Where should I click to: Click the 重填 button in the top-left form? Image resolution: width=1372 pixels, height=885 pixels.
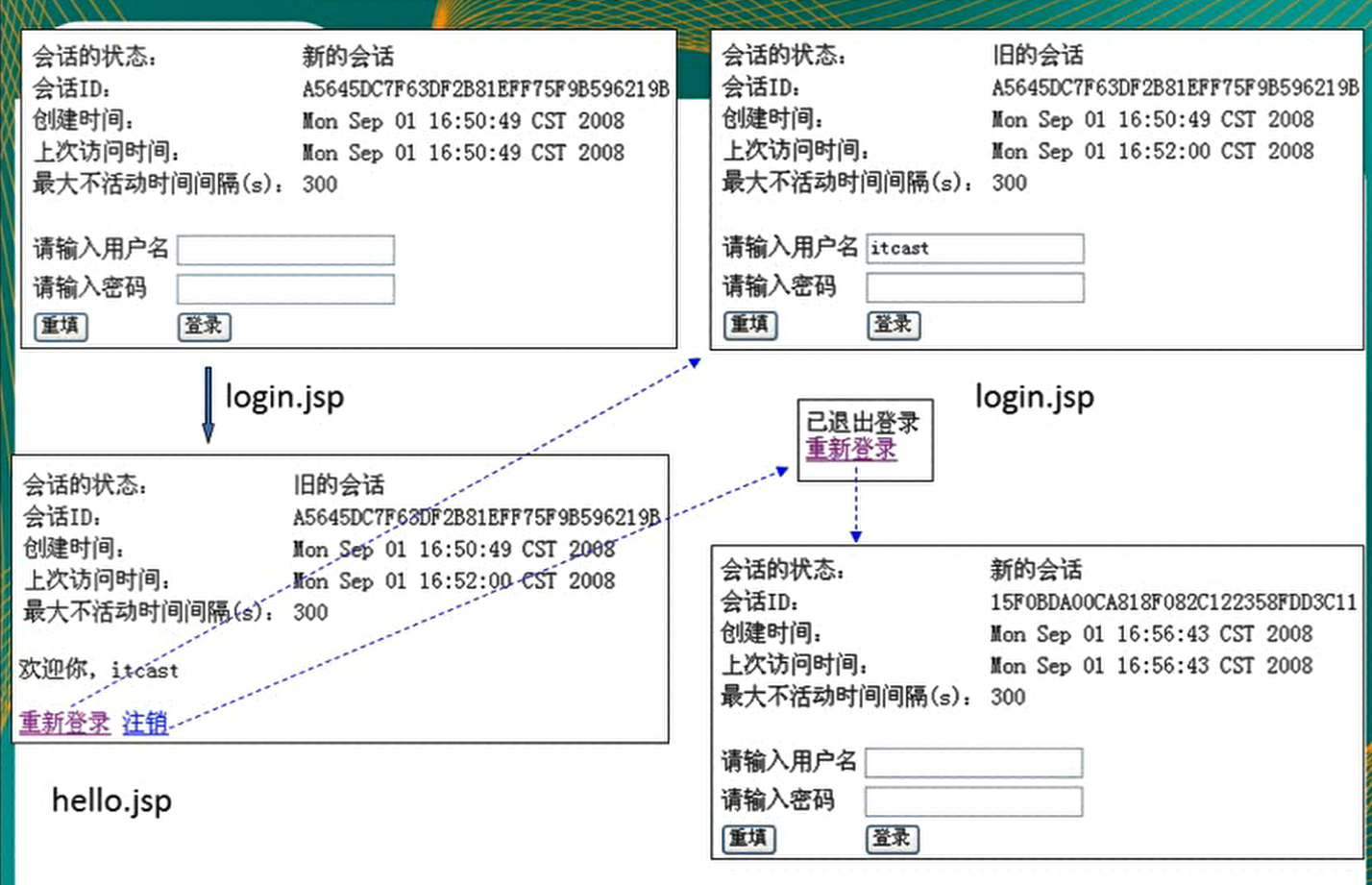coord(61,327)
